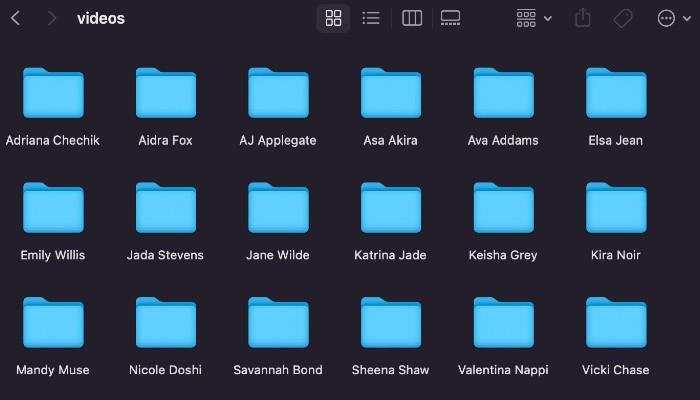Go forward with the right chevron
700x400 pixels.
(x=52, y=18)
